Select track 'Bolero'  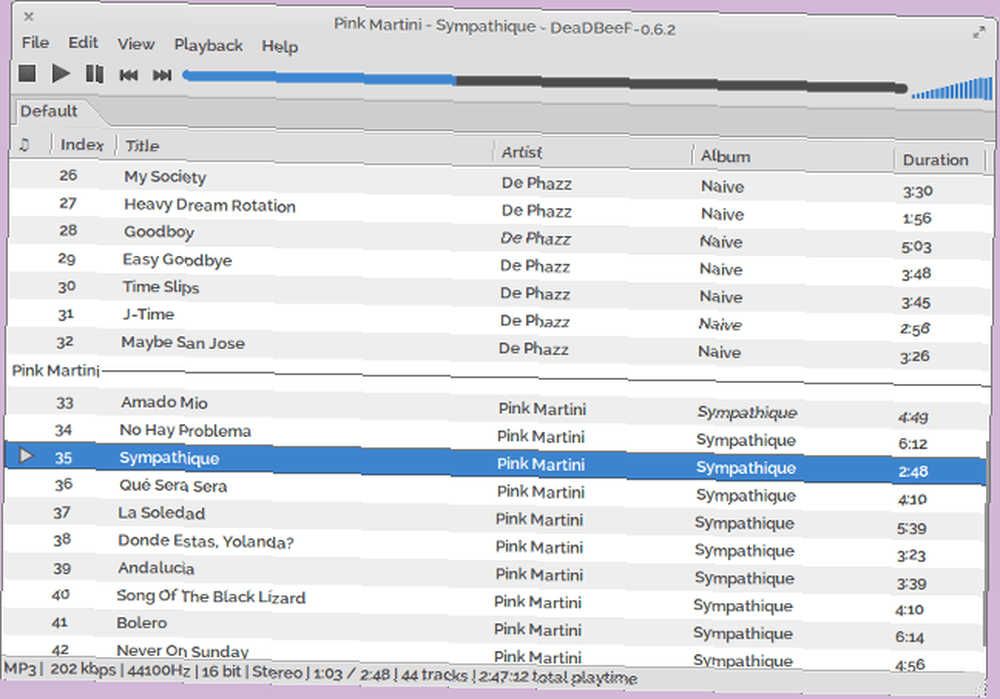[142, 623]
